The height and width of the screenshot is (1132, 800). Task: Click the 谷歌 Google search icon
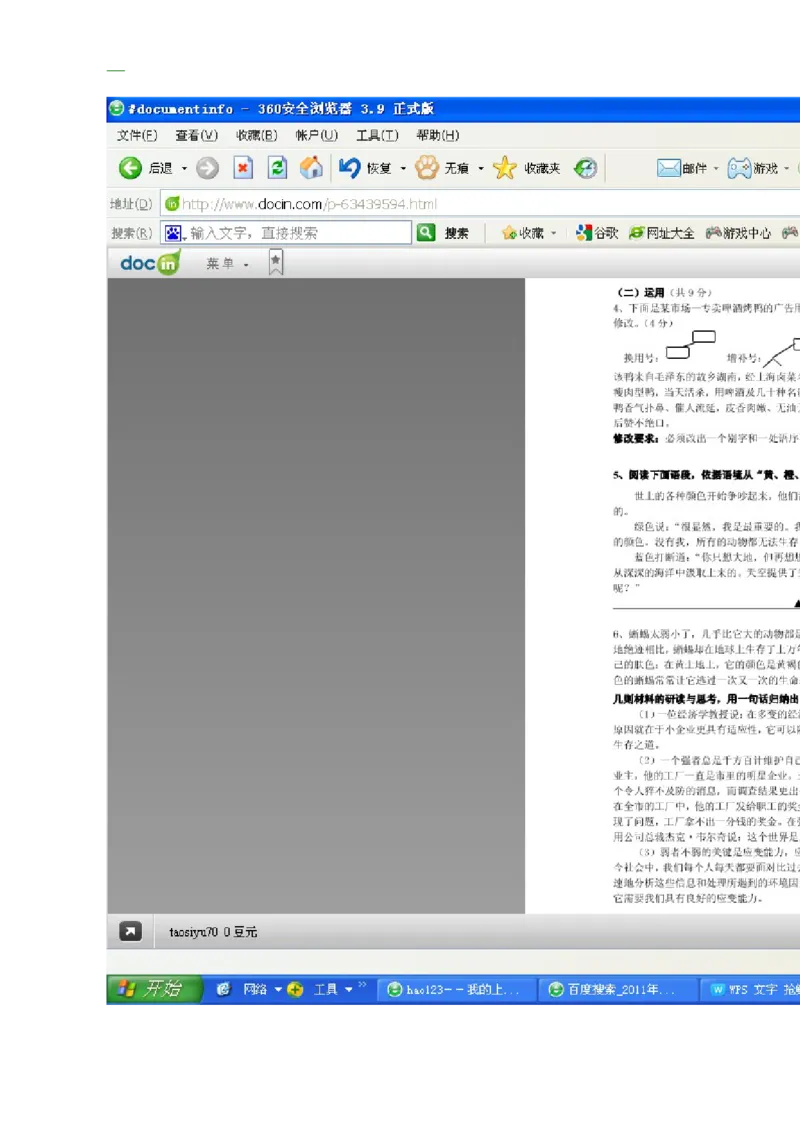coord(584,232)
